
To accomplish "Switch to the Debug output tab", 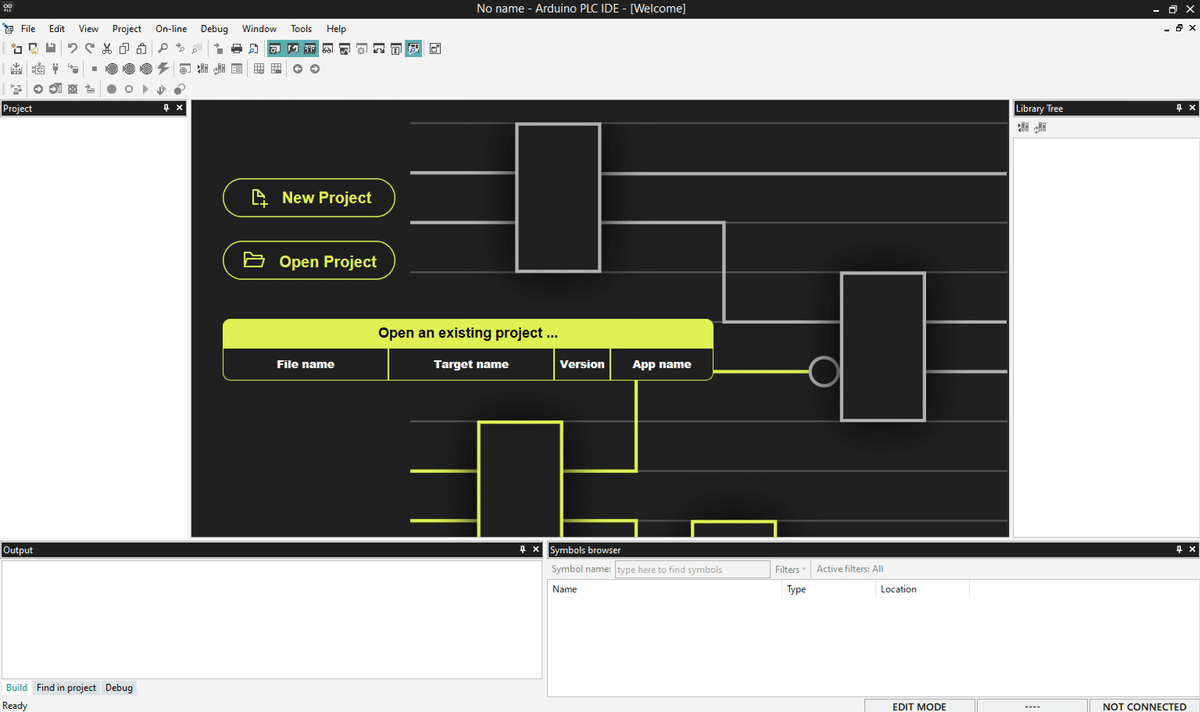I will point(119,688).
